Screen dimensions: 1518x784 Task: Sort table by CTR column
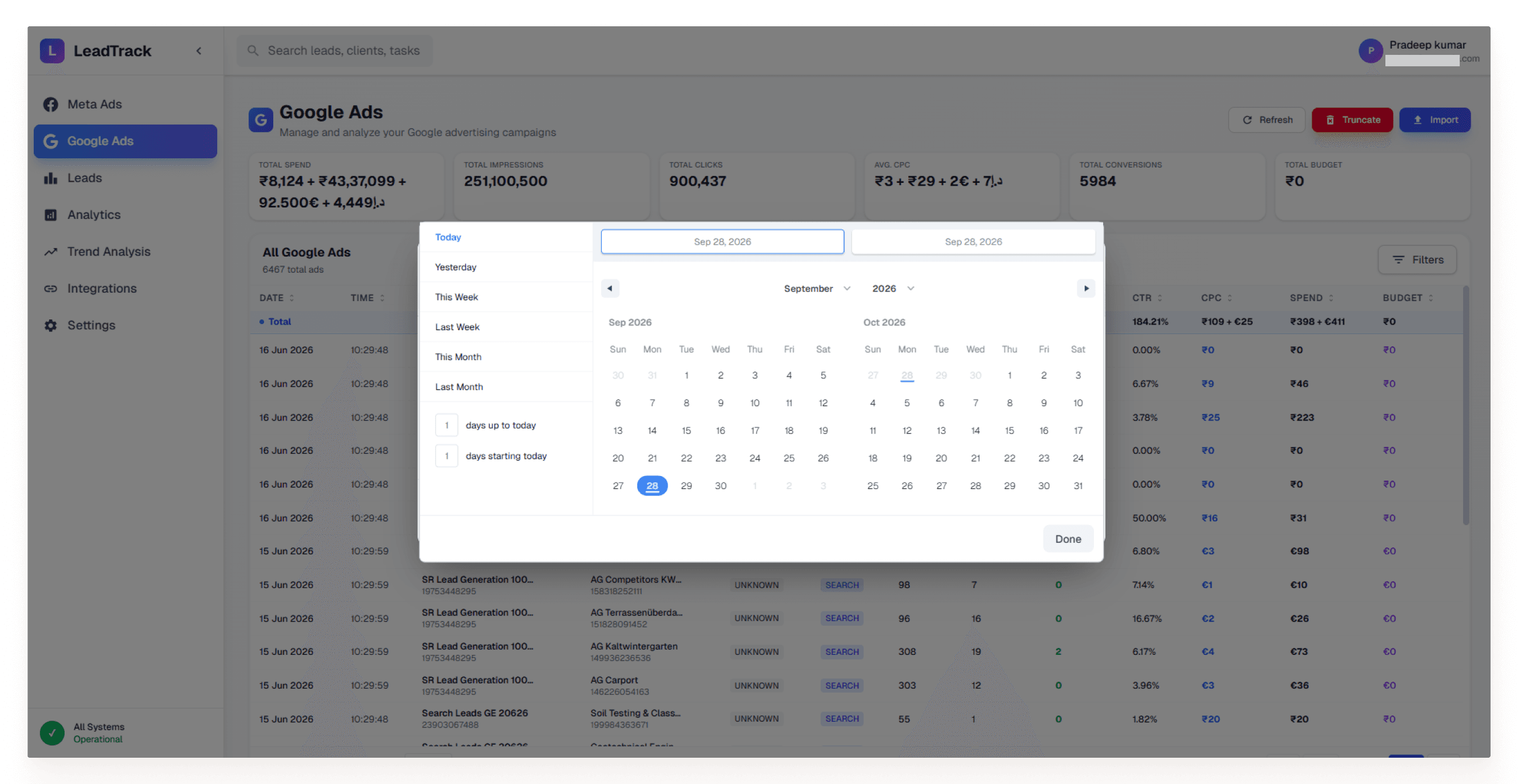tap(1147, 298)
